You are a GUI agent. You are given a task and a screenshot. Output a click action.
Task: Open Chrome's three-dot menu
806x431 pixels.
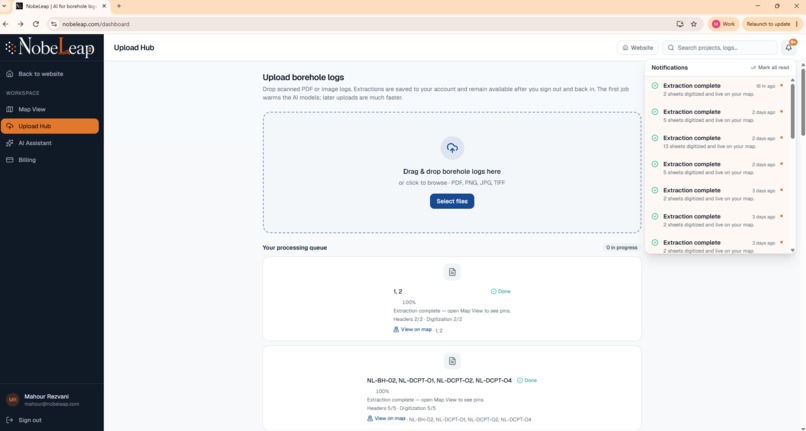(797, 24)
